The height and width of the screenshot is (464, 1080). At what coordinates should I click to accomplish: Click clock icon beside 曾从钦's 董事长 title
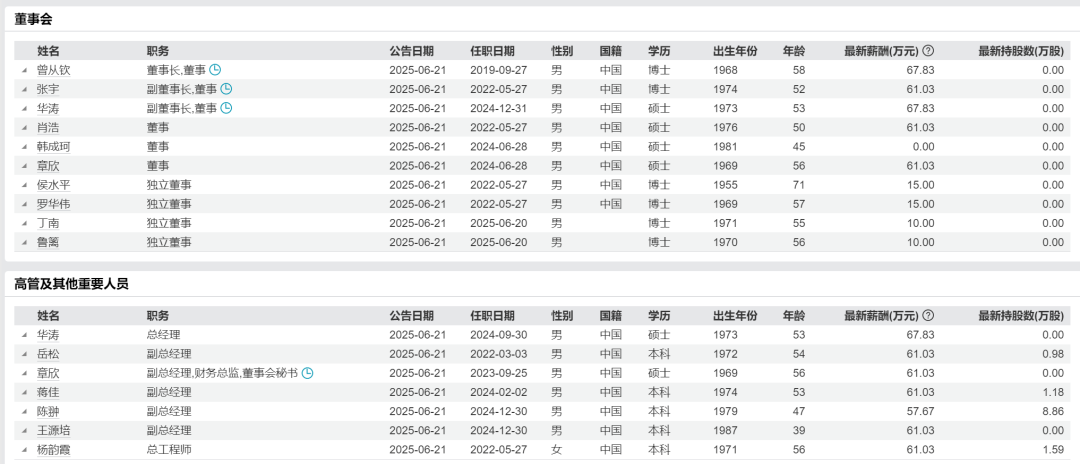pos(216,70)
